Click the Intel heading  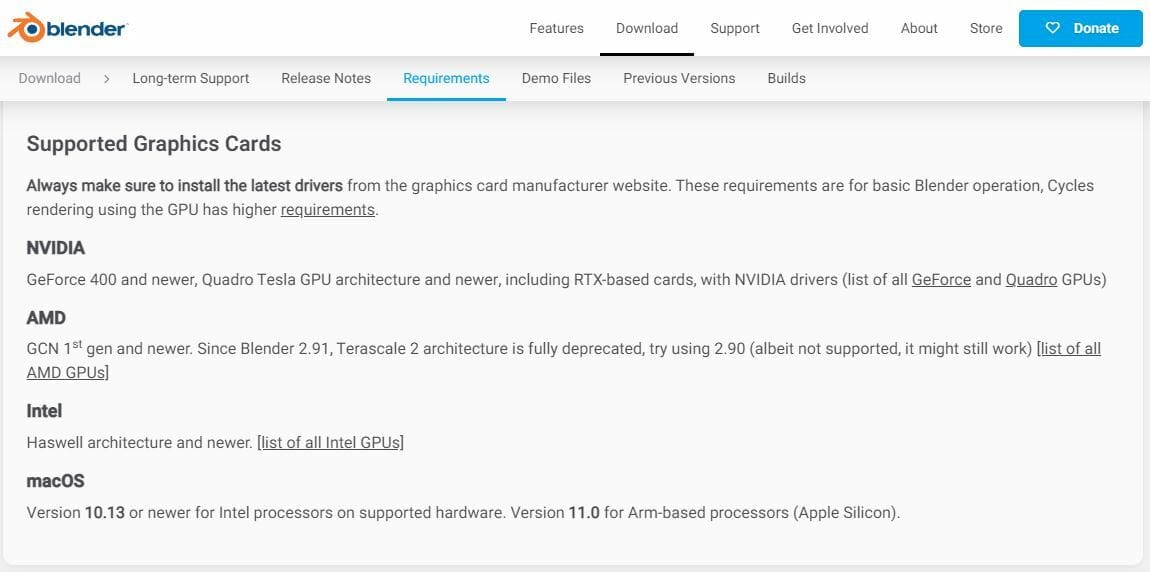44,411
